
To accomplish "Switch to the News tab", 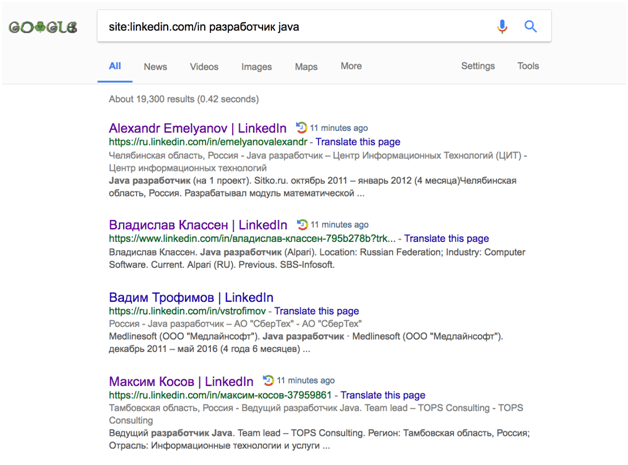I will click(155, 66).
